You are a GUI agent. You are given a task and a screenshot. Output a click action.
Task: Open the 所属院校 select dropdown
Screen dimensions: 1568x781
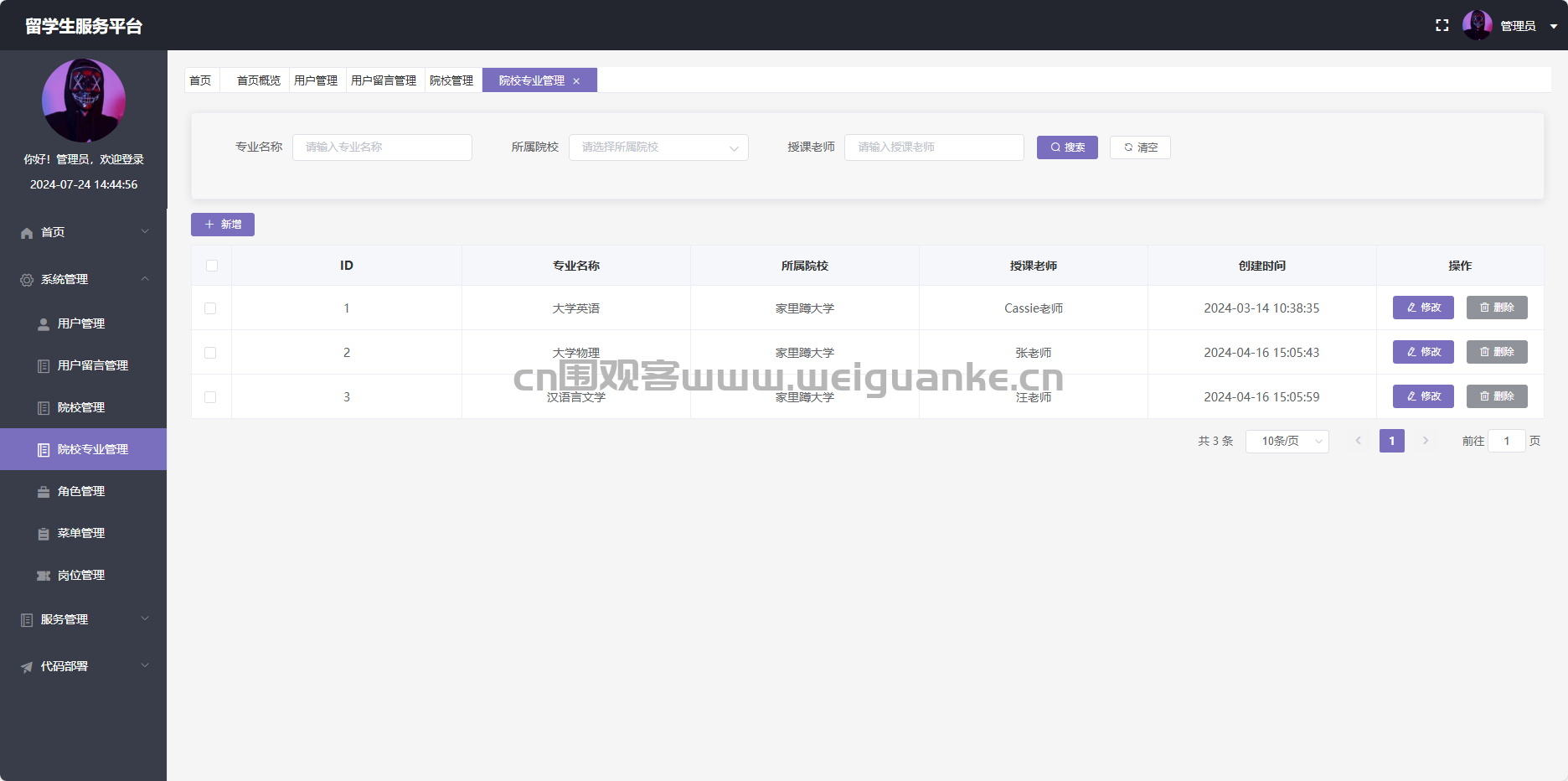point(658,147)
